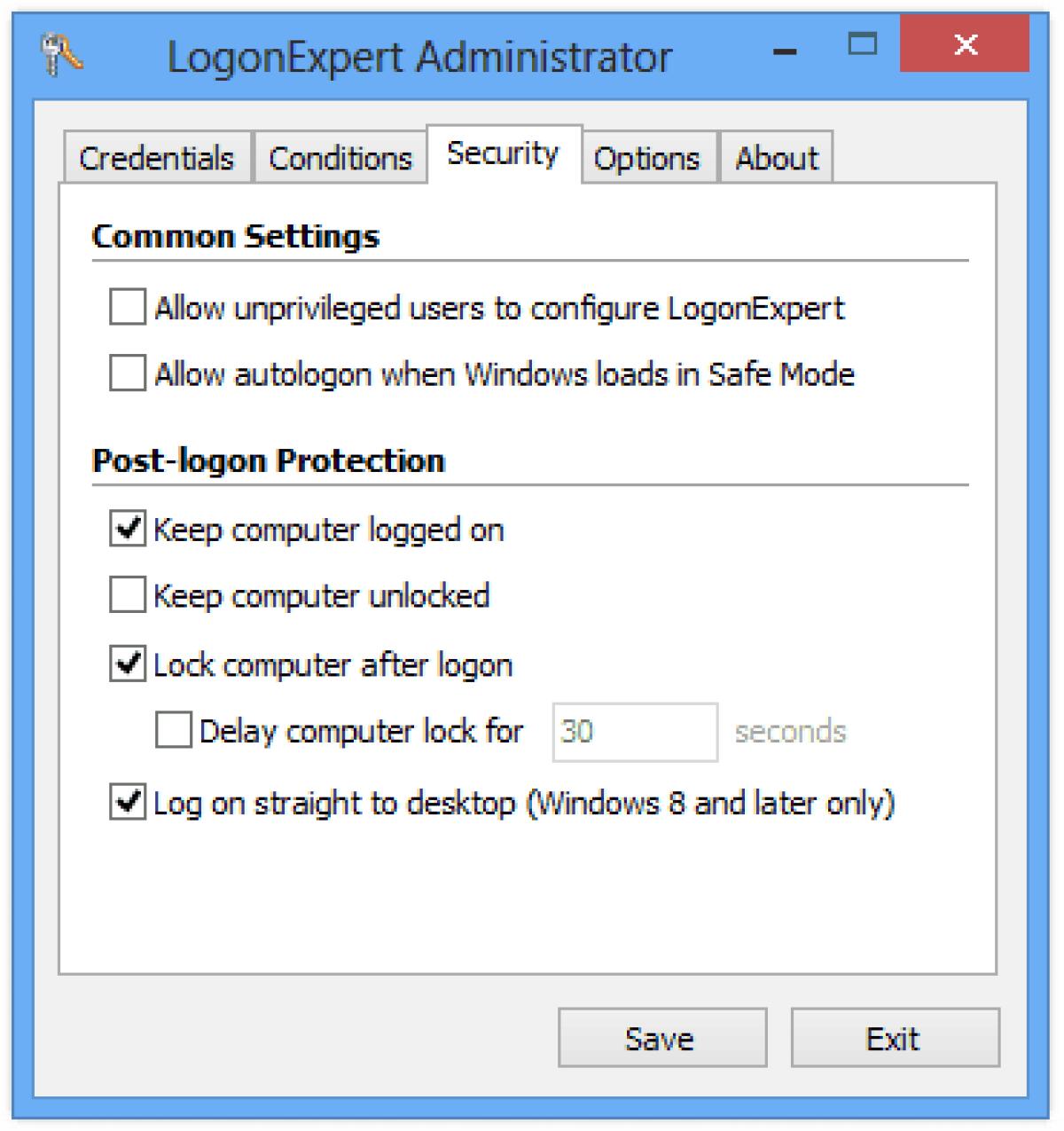Screen dimensions: 1064x1131
Task: Click the LogonExpert key icon in title bar
Action: coord(60,55)
